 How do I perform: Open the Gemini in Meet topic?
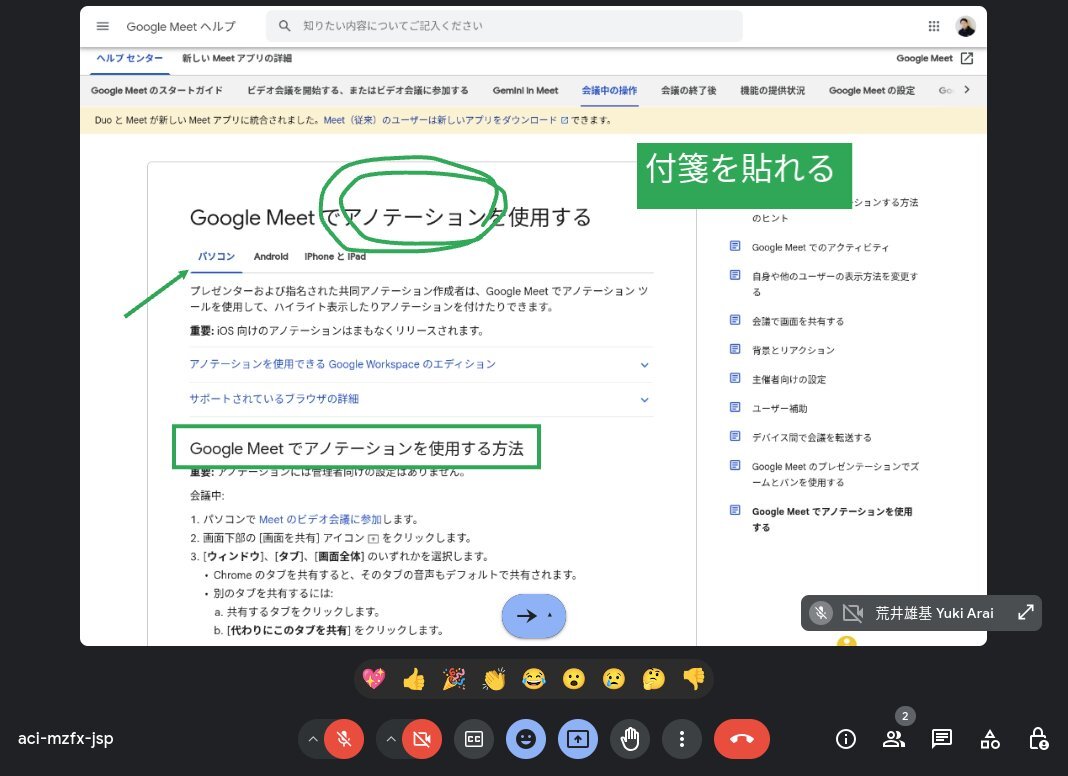tap(525, 91)
